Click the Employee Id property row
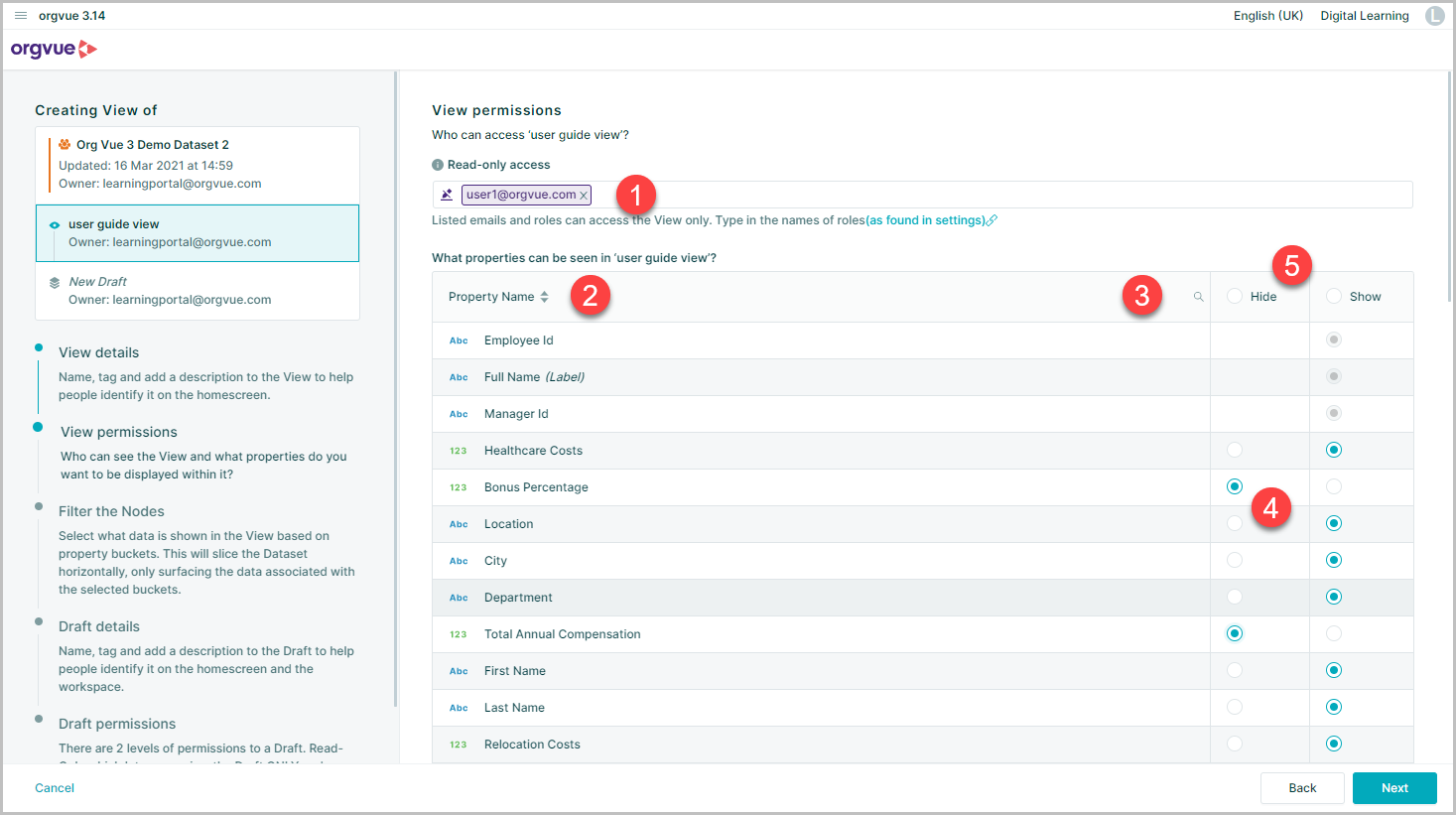 point(922,340)
